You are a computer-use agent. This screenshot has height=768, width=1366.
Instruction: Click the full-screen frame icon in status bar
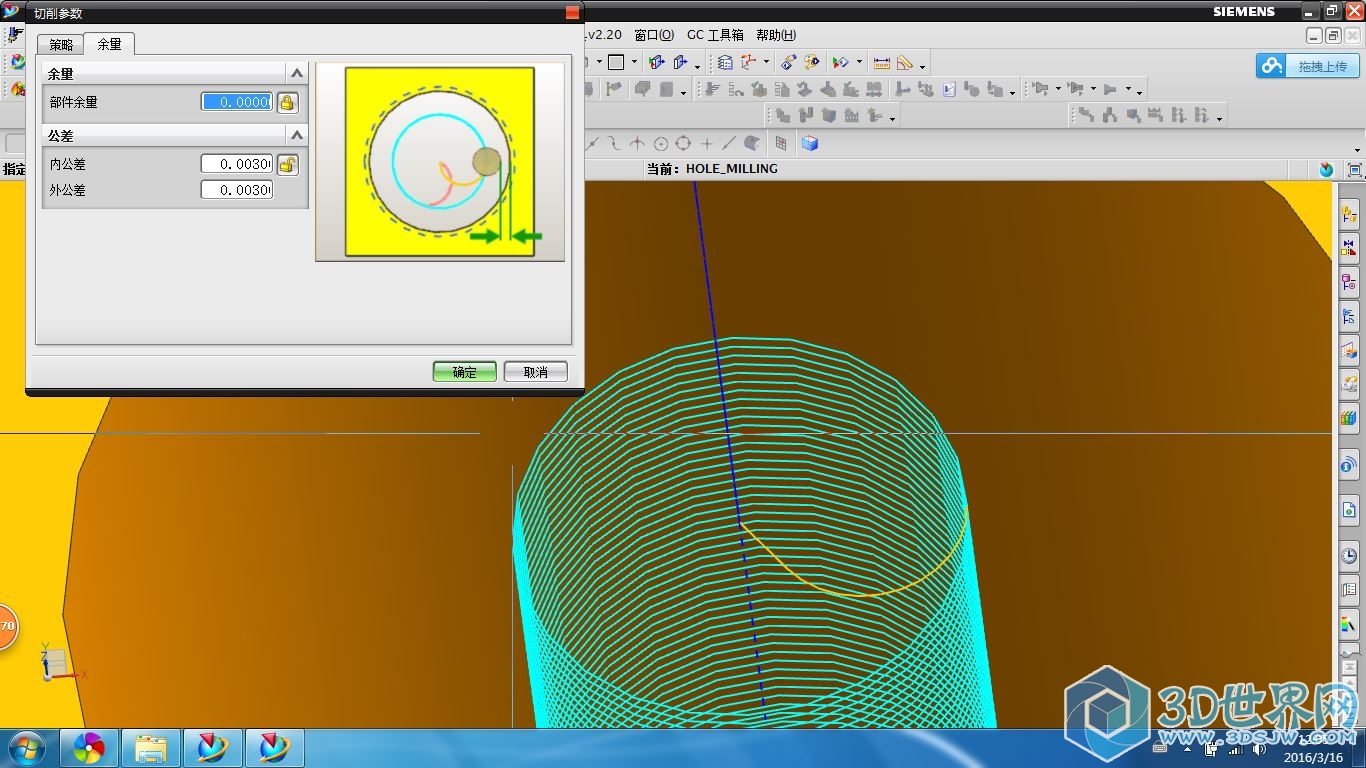click(x=1356, y=170)
